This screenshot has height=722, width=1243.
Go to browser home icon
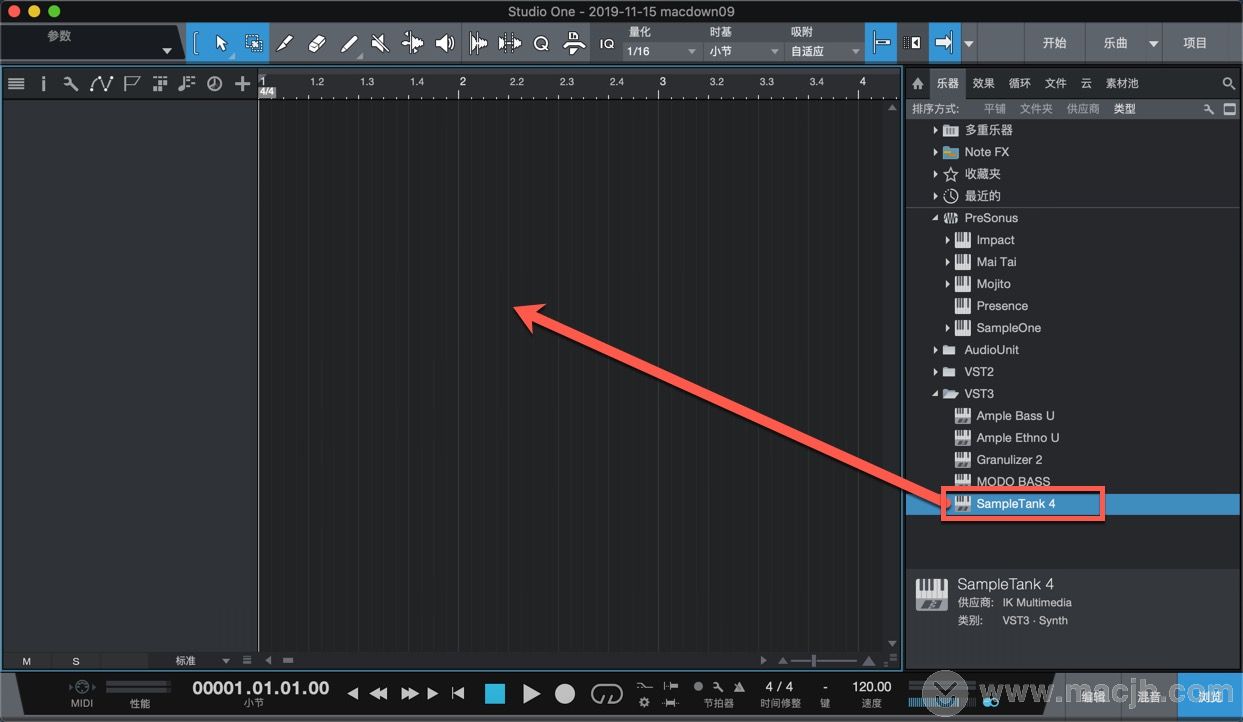pyautogui.click(x=918, y=84)
